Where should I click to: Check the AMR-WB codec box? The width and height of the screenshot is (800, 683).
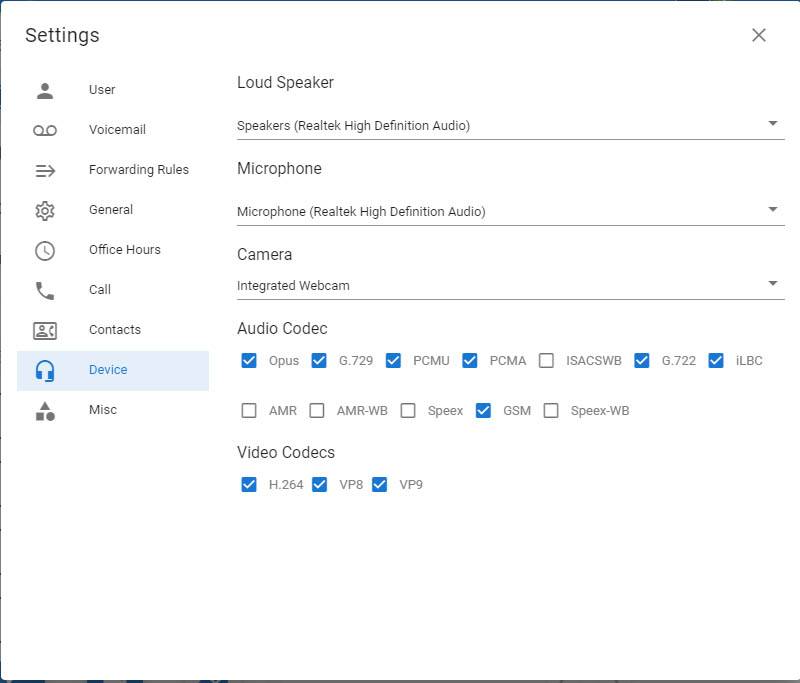point(317,410)
